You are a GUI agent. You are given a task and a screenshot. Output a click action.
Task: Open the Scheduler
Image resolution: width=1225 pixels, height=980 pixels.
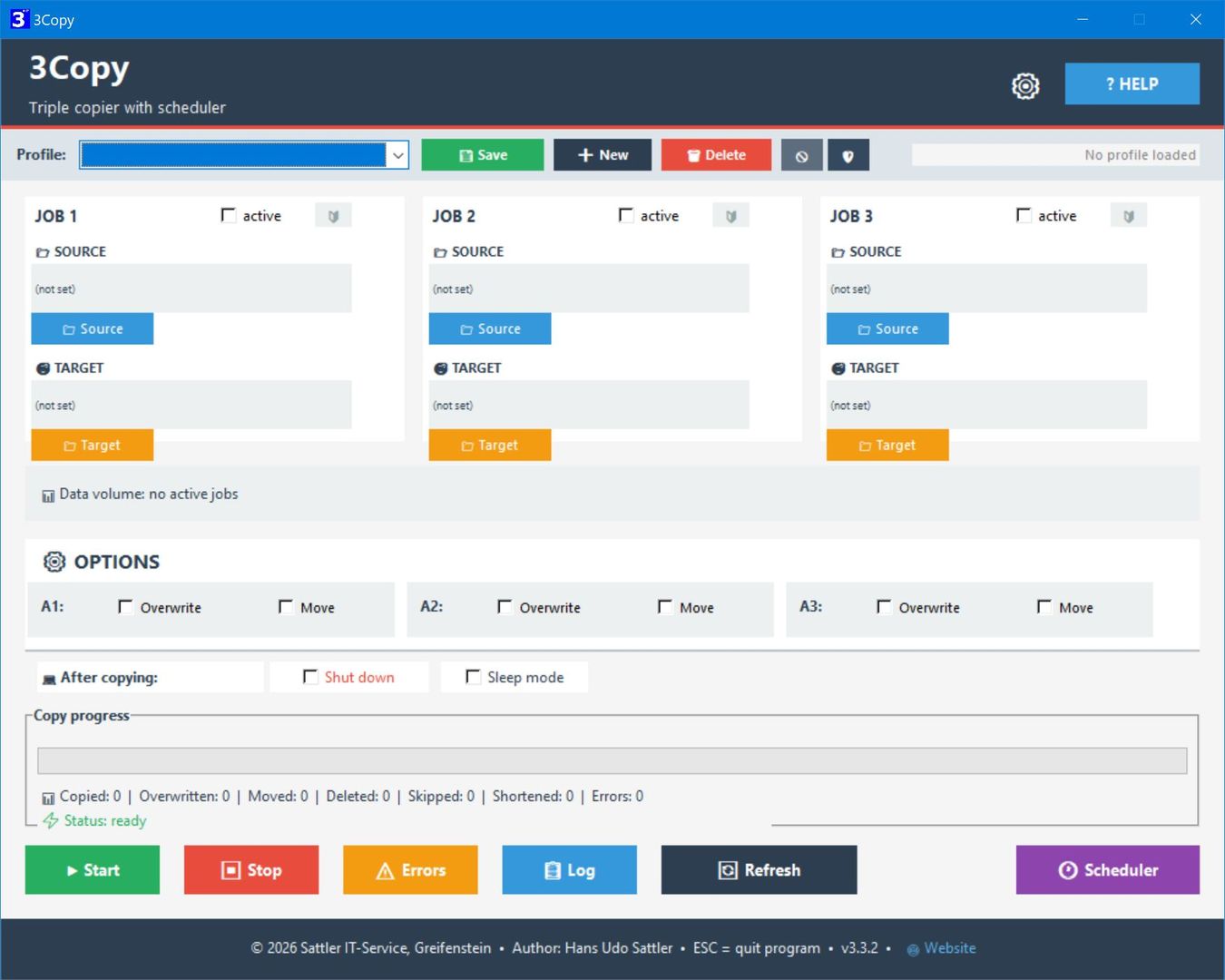(x=1108, y=870)
